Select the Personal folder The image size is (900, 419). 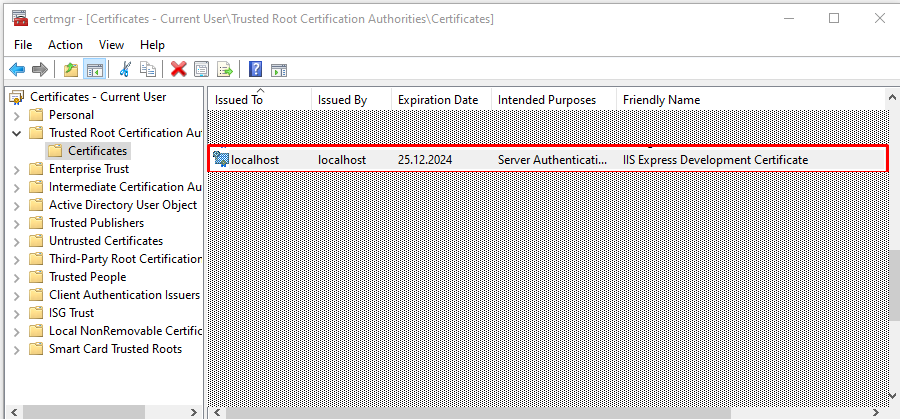point(71,115)
